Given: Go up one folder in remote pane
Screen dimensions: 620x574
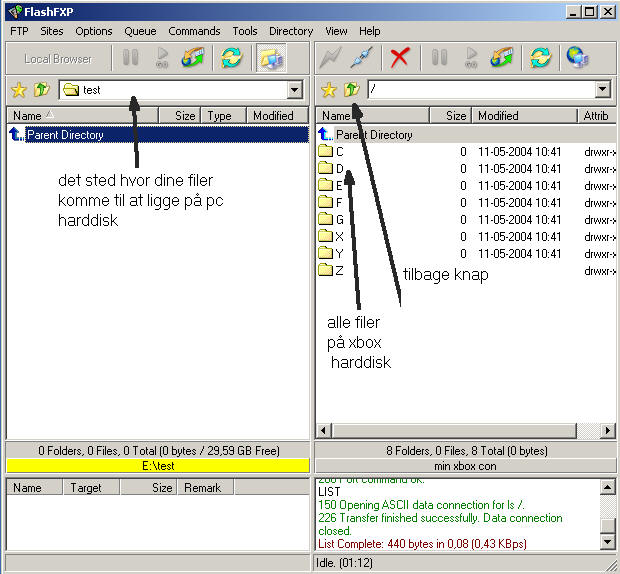Looking at the screenshot, I should click(x=352, y=90).
